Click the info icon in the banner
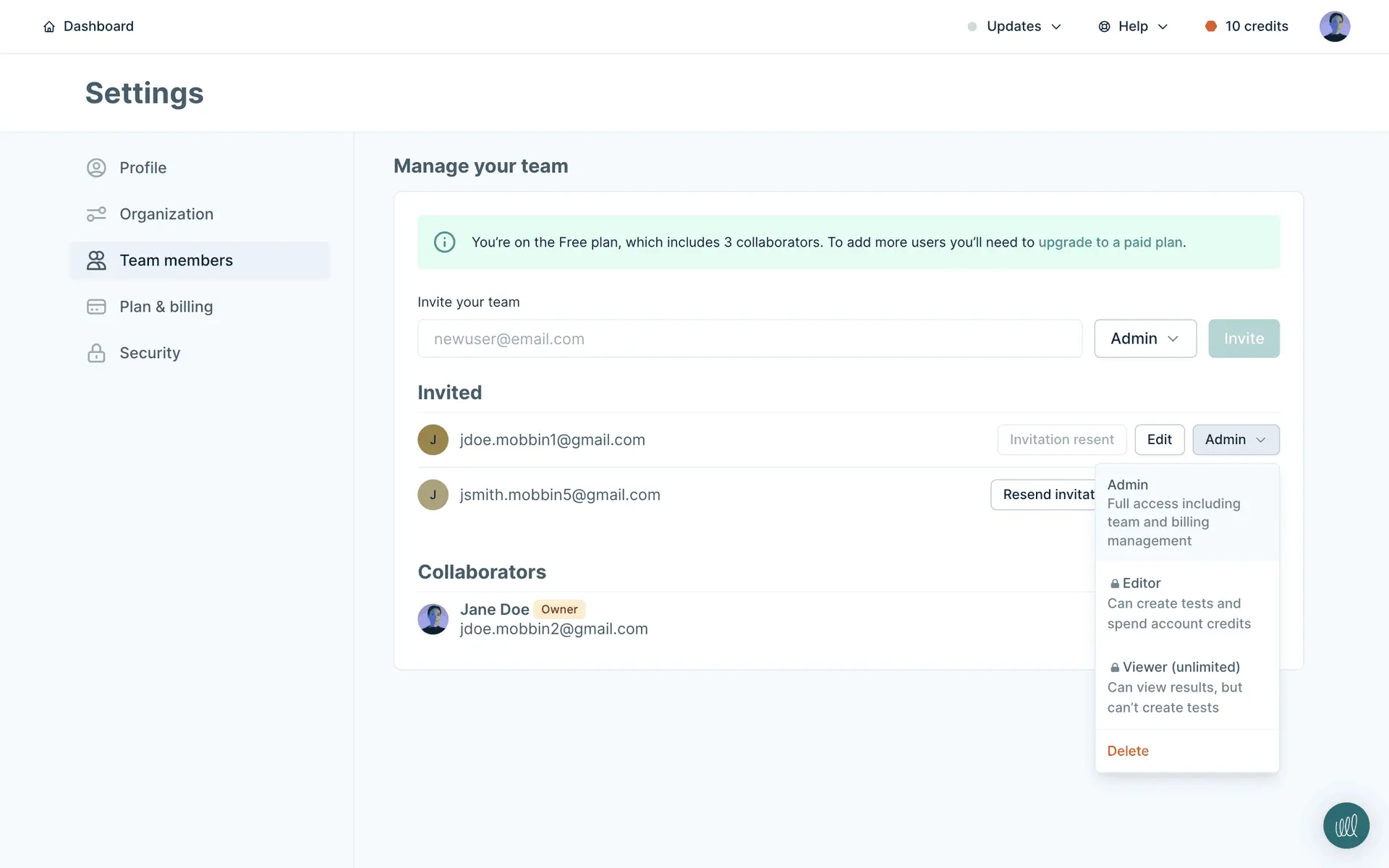This screenshot has height=868, width=1389. coord(444,242)
